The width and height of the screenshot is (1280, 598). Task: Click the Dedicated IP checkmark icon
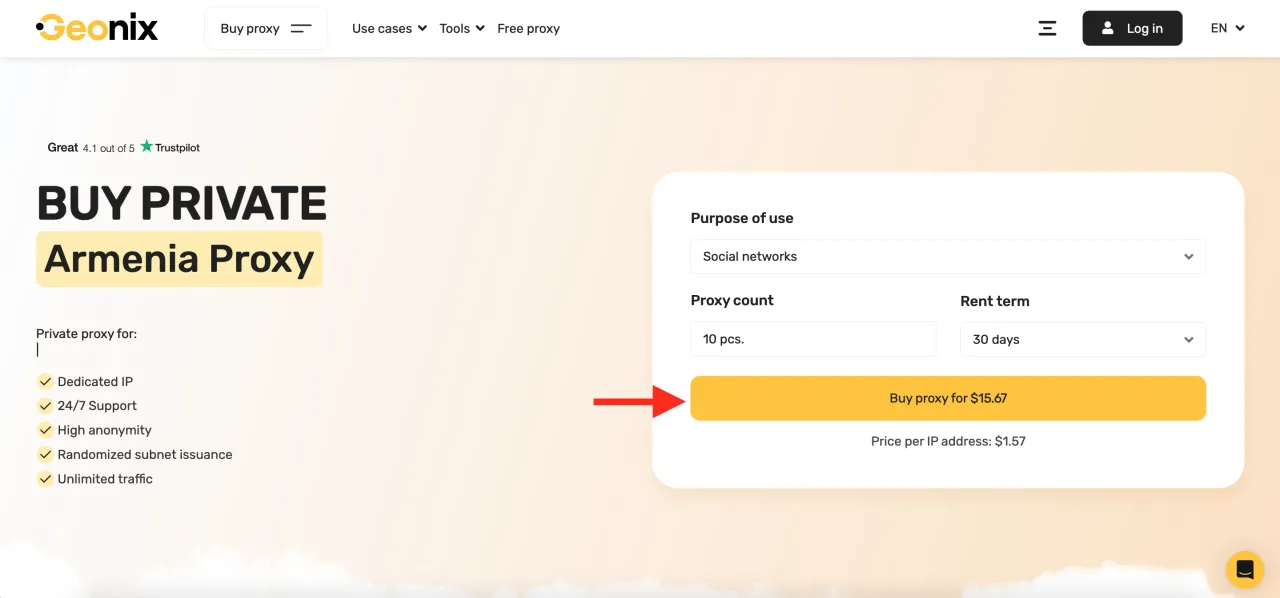point(45,381)
